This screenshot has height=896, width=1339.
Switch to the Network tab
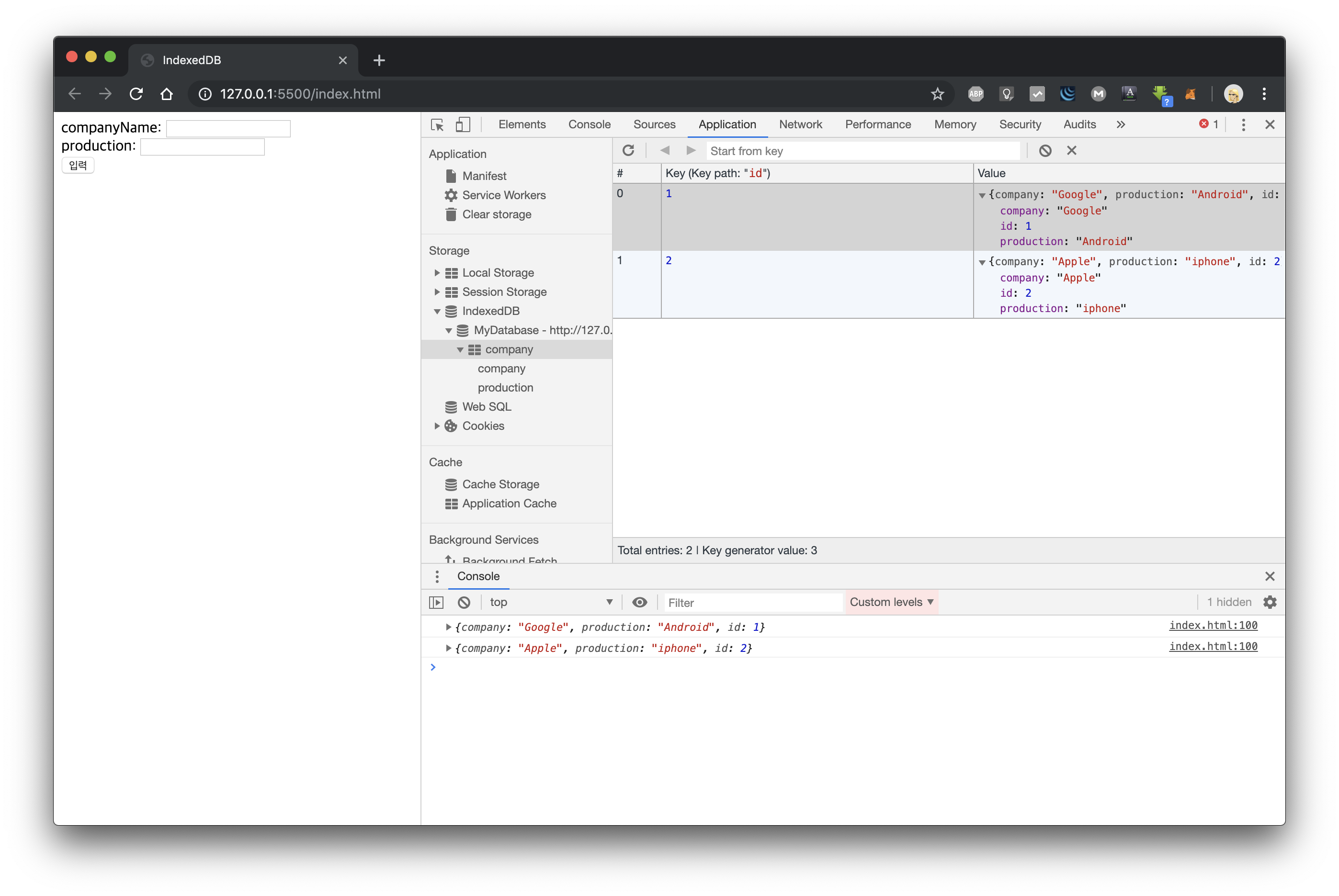800,124
